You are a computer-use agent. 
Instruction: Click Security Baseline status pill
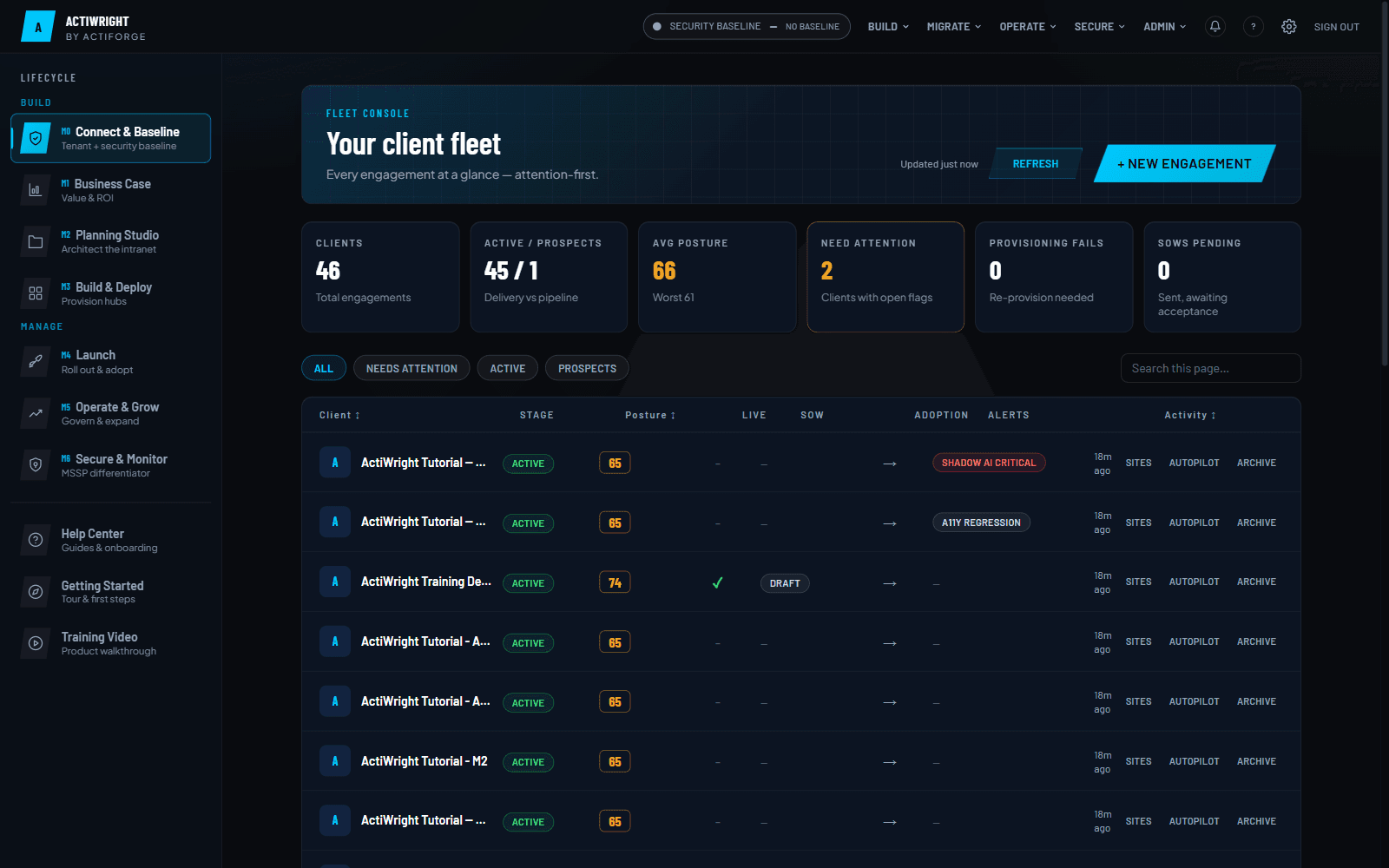click(747, 27)
